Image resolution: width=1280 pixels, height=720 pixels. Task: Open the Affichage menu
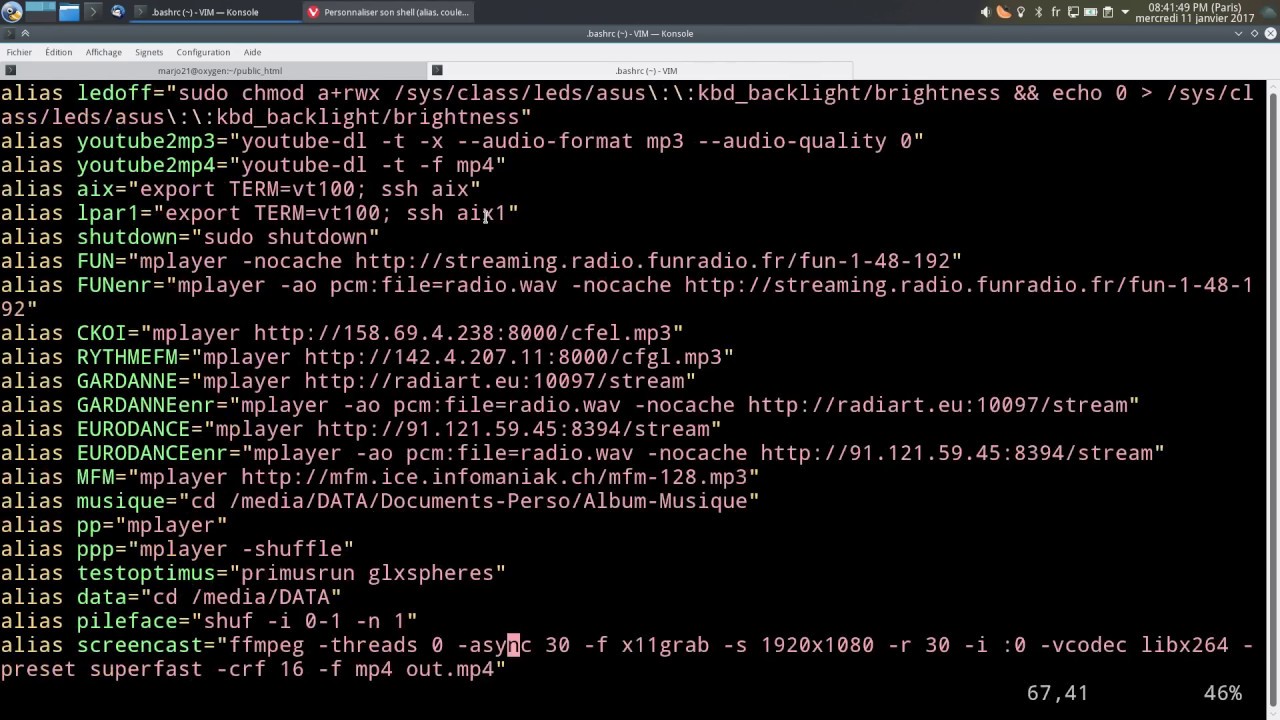click(x=103, y=52)
